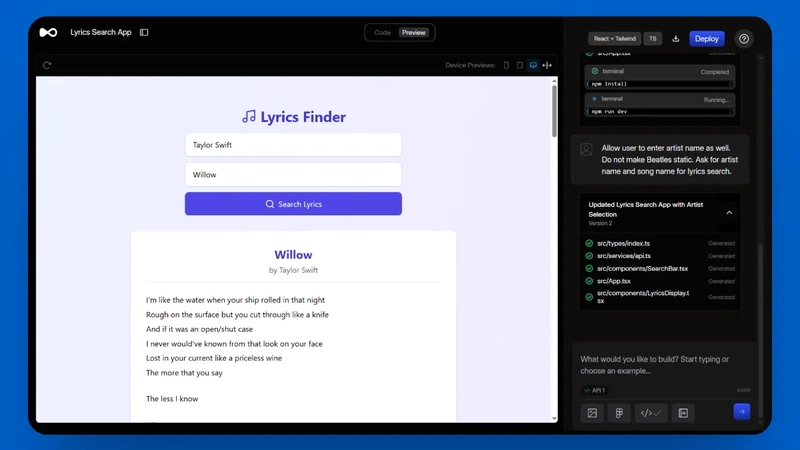Open the src/components/SearchBar.tsx file
Screen dimensions: 800x450
coord(643,268)
